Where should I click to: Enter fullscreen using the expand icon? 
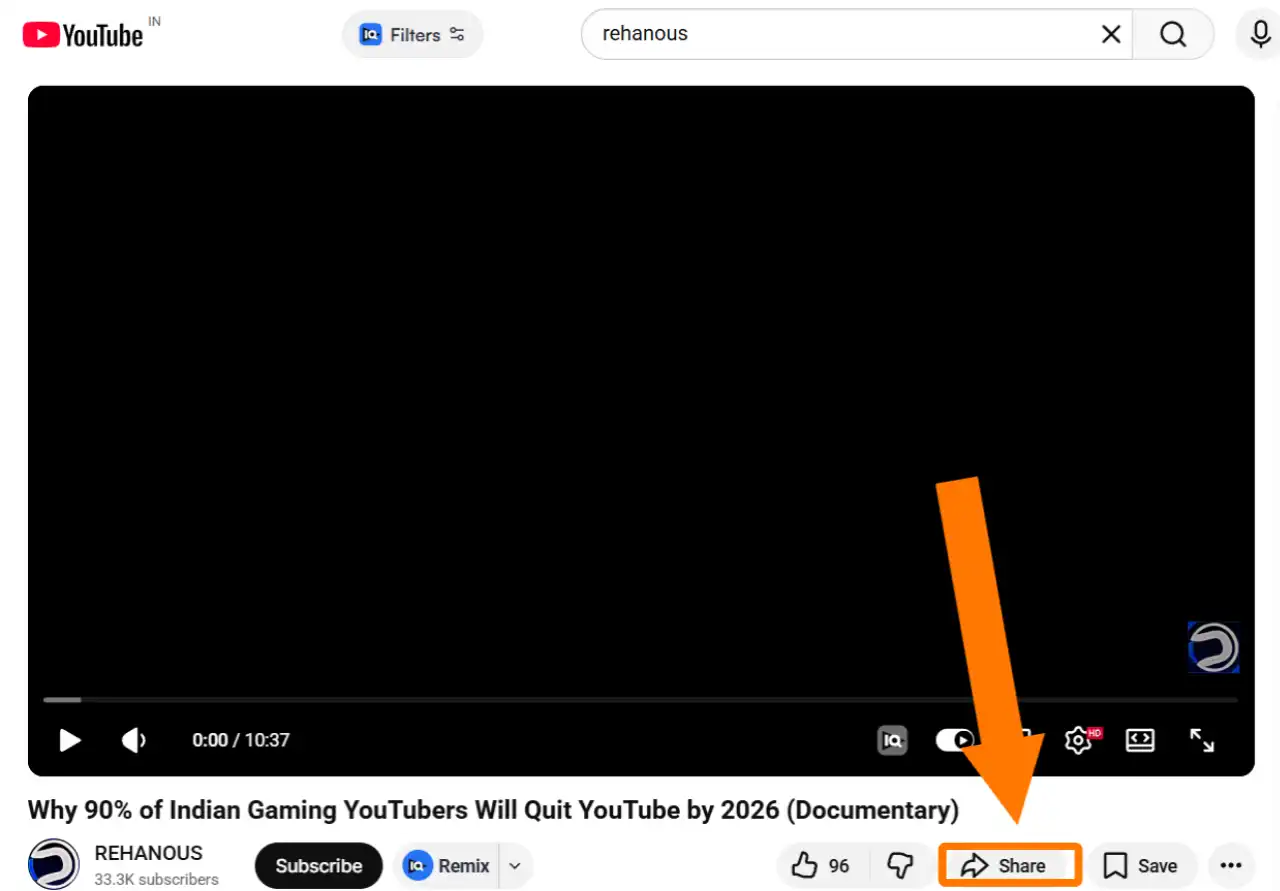coord(1201,740)
